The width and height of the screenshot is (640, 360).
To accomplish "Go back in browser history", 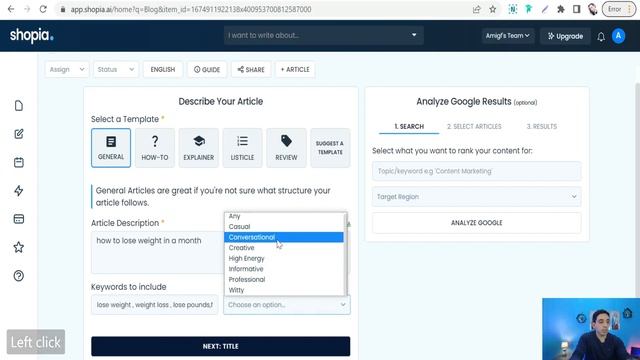I will (x=11, y=9).
